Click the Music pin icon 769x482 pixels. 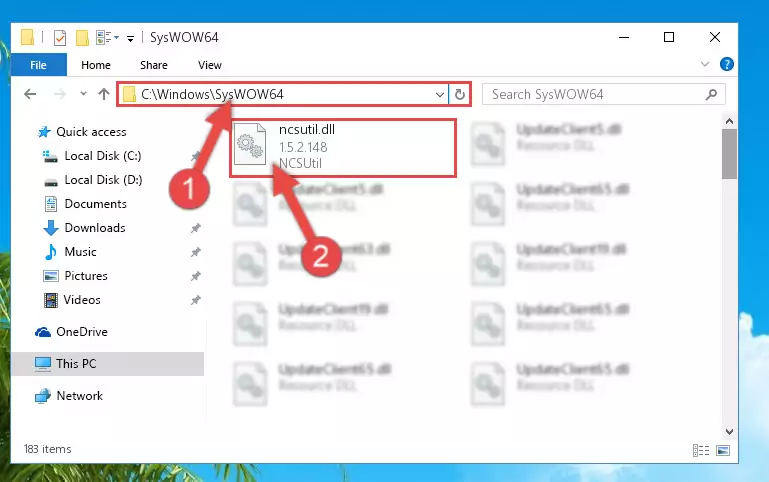[196, 252]
